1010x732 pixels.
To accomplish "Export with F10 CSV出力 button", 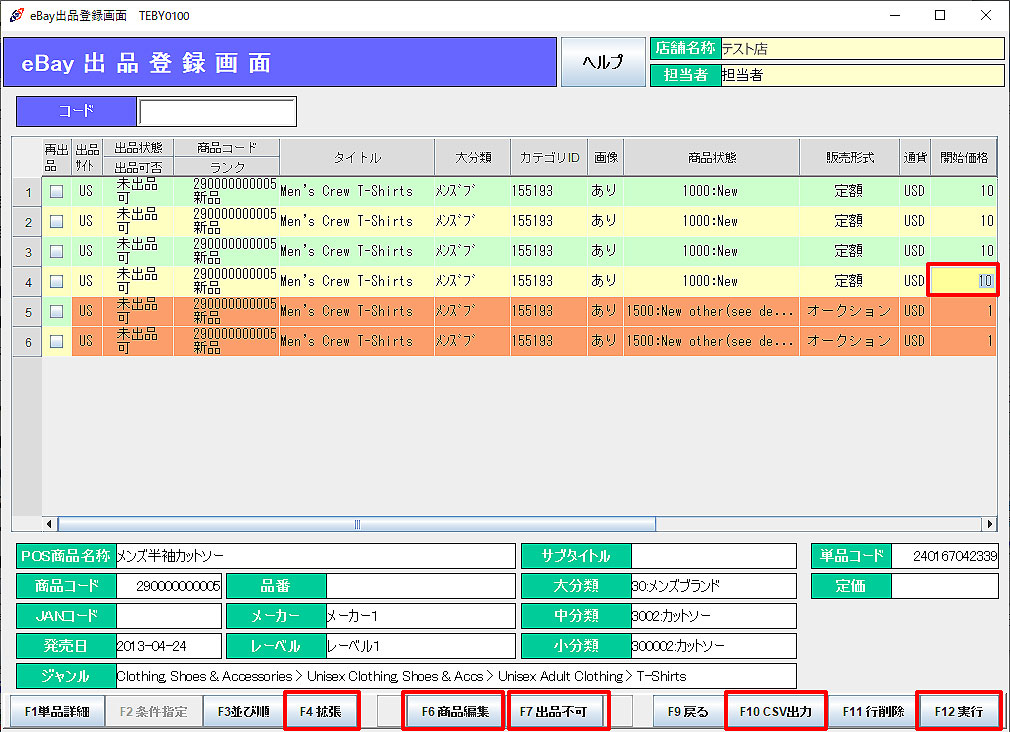I will click(775, 712).
